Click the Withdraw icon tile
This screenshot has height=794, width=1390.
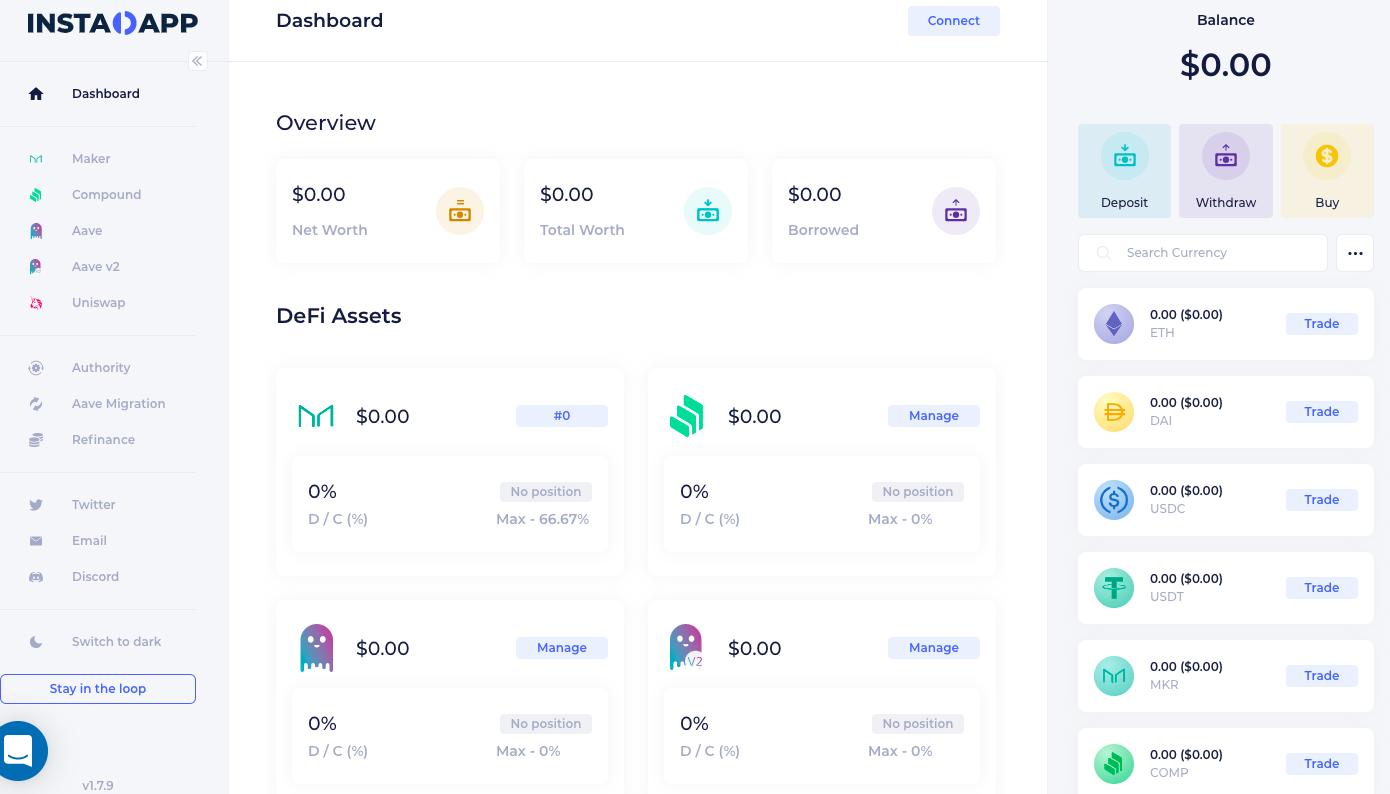[1225, 157]
